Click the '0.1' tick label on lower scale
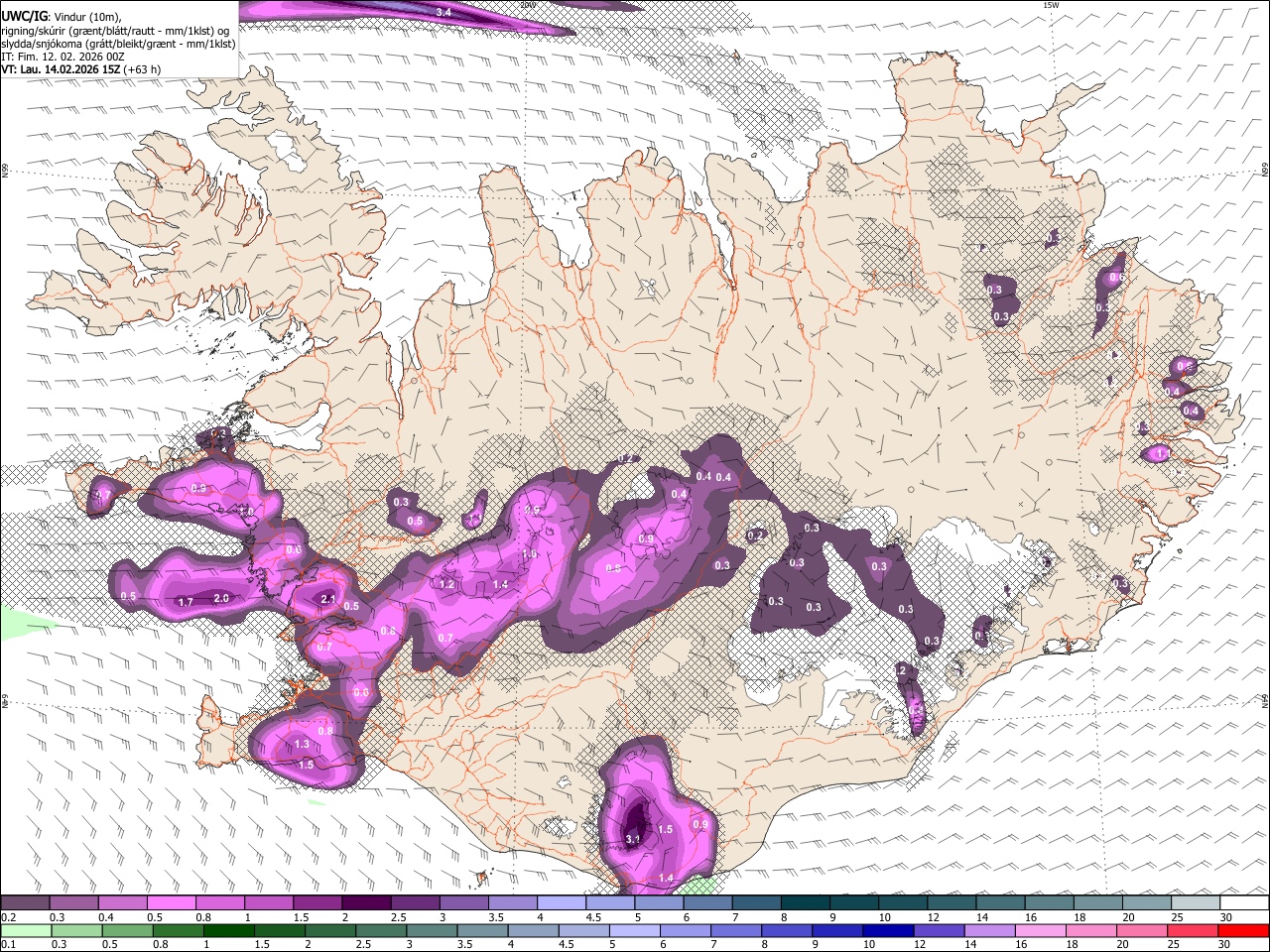 [8, 944]
